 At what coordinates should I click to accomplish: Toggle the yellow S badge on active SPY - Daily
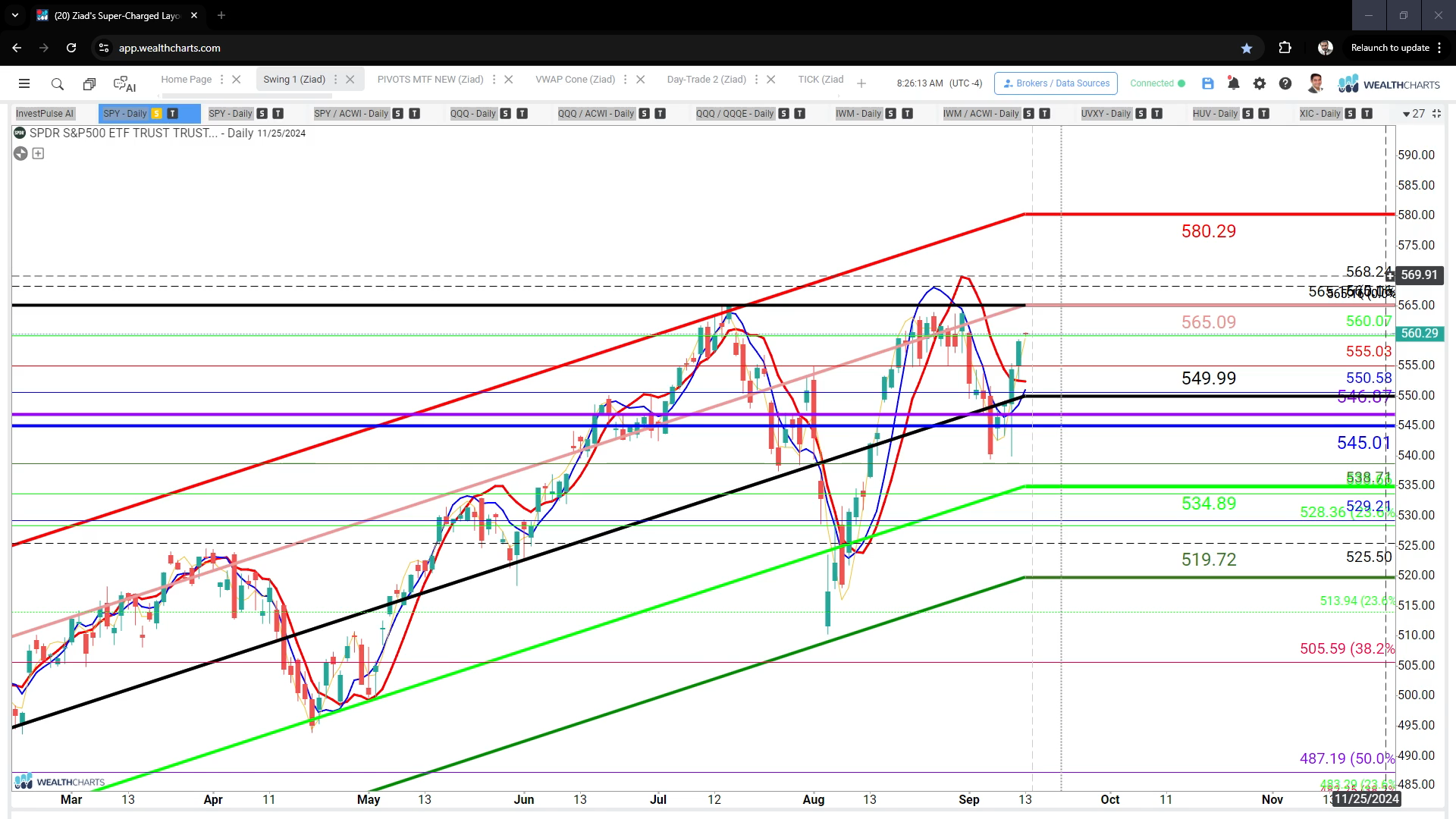point(157,114)
